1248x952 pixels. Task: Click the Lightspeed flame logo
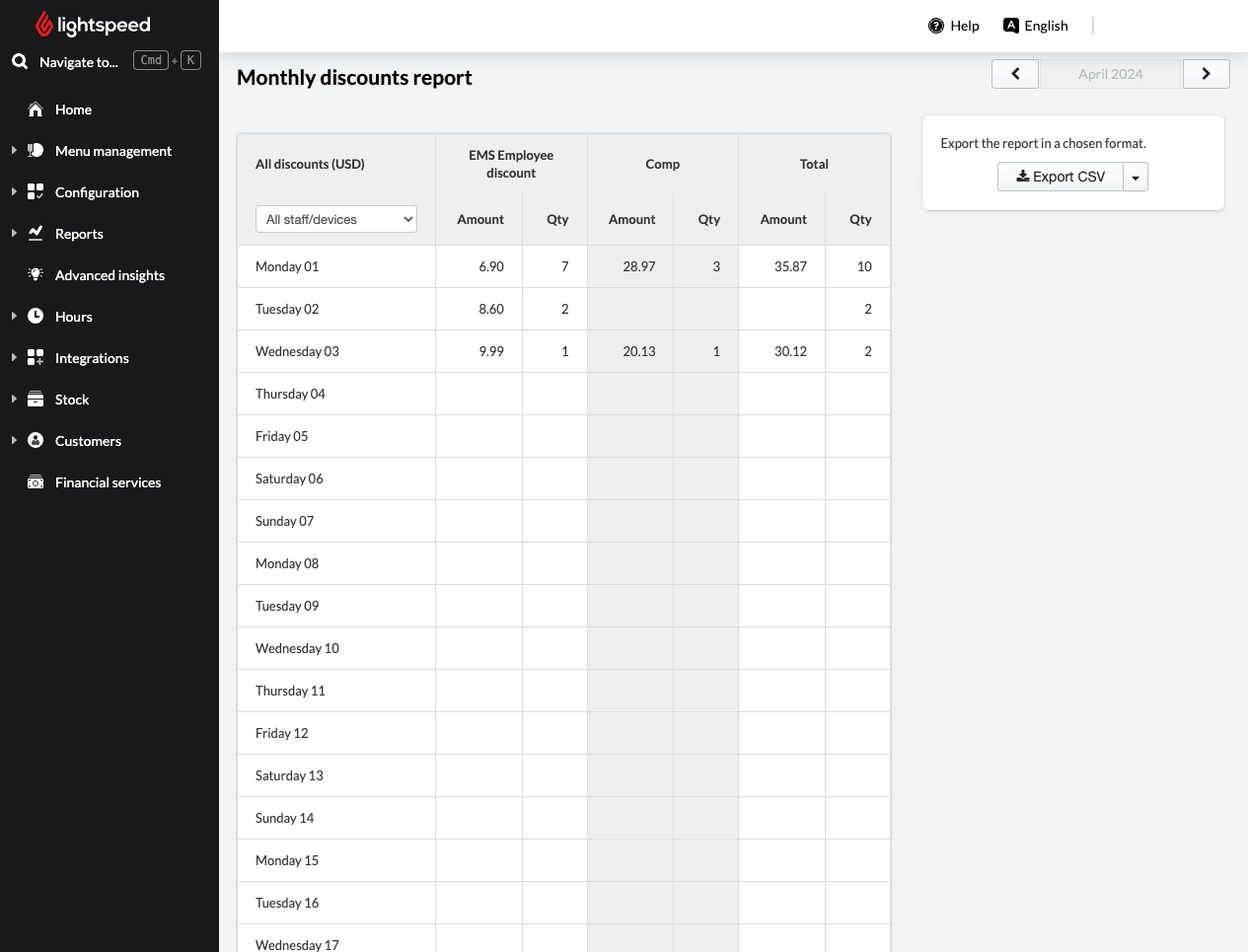44,24
